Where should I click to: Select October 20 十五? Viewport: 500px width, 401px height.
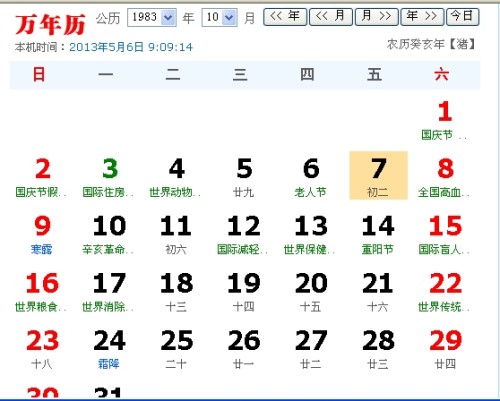pos(311,293)
